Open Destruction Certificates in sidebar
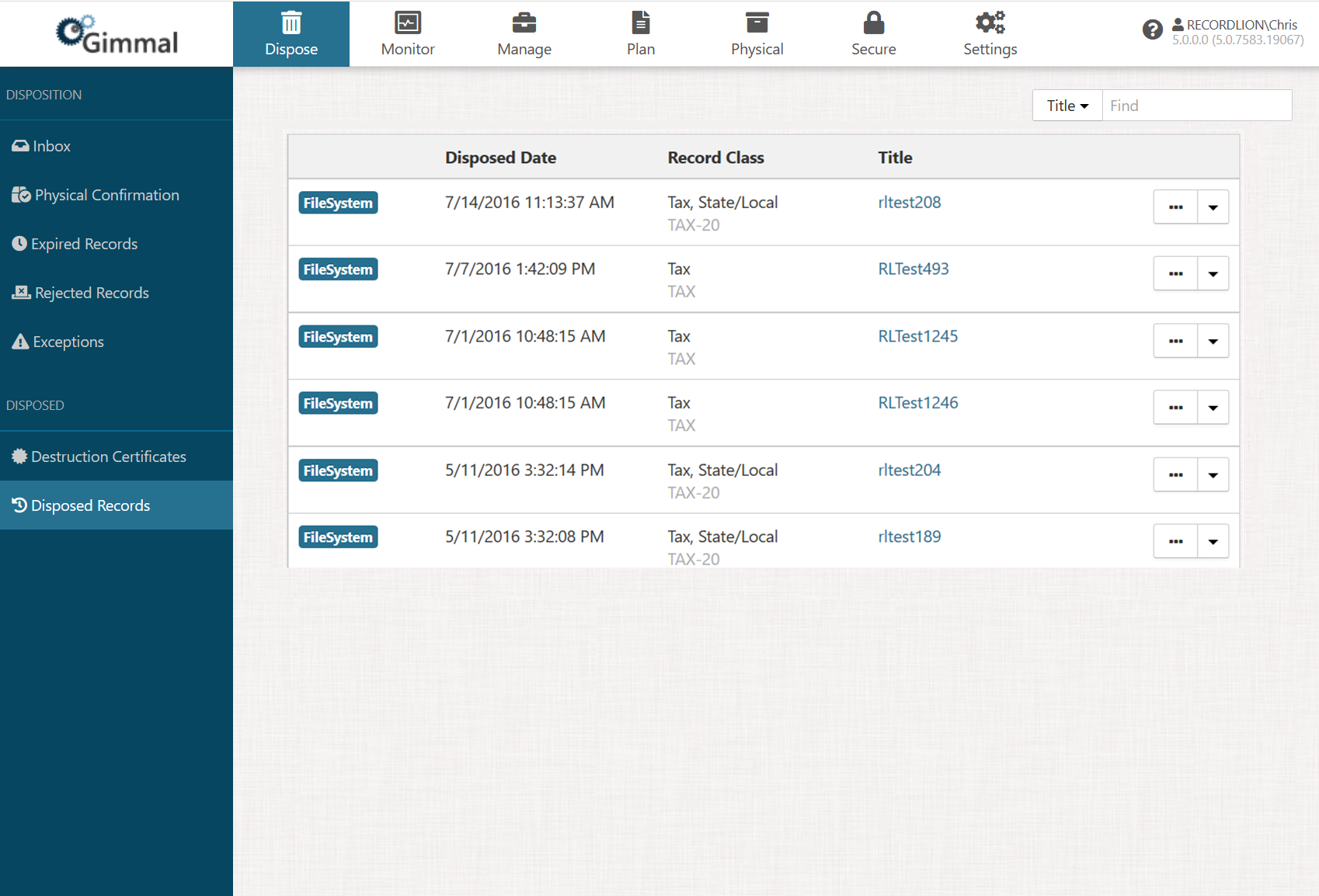 tap(108, 457)
